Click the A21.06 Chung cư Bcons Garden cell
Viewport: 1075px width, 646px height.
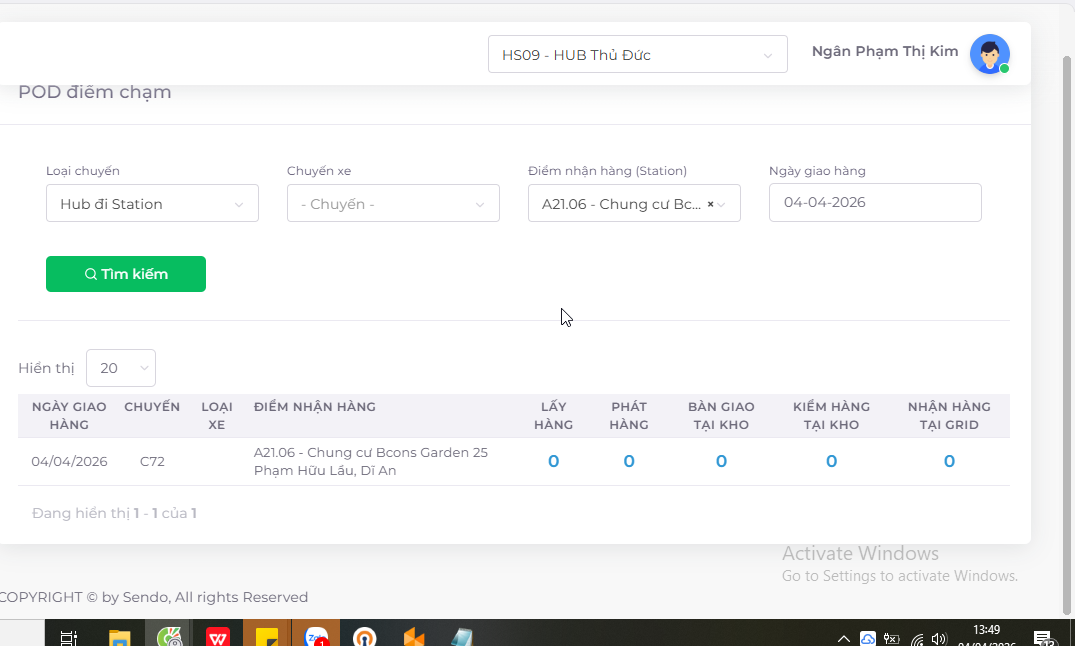(x=371, y=462)
